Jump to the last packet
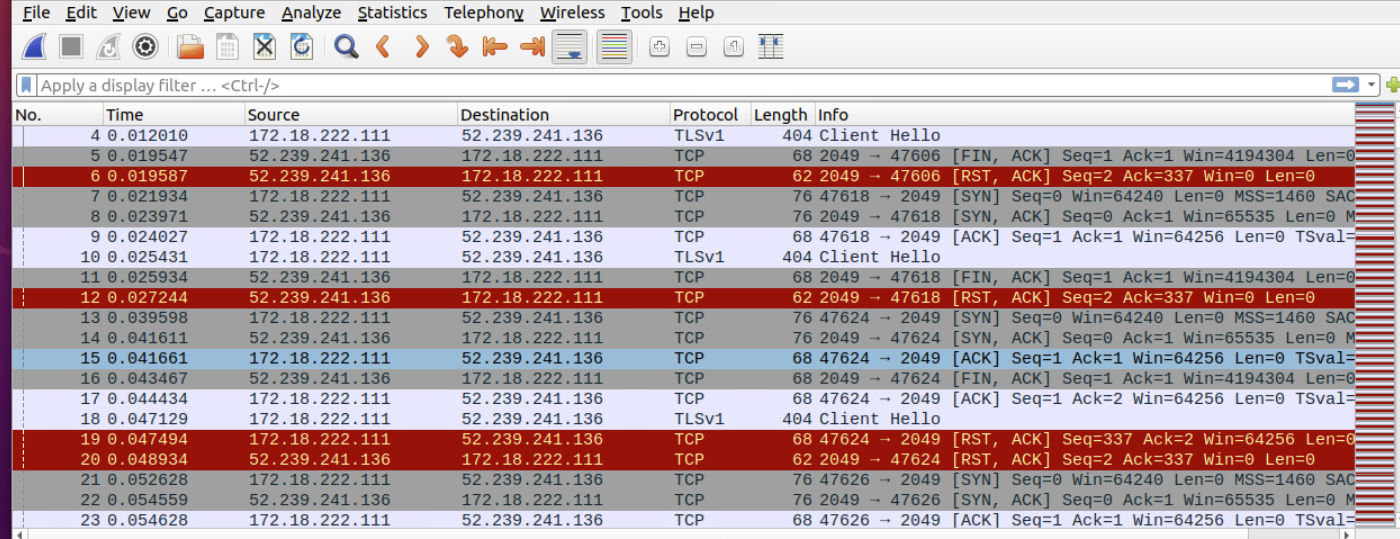The width and height of the screenshot is (1400, 539). point(532,47)
